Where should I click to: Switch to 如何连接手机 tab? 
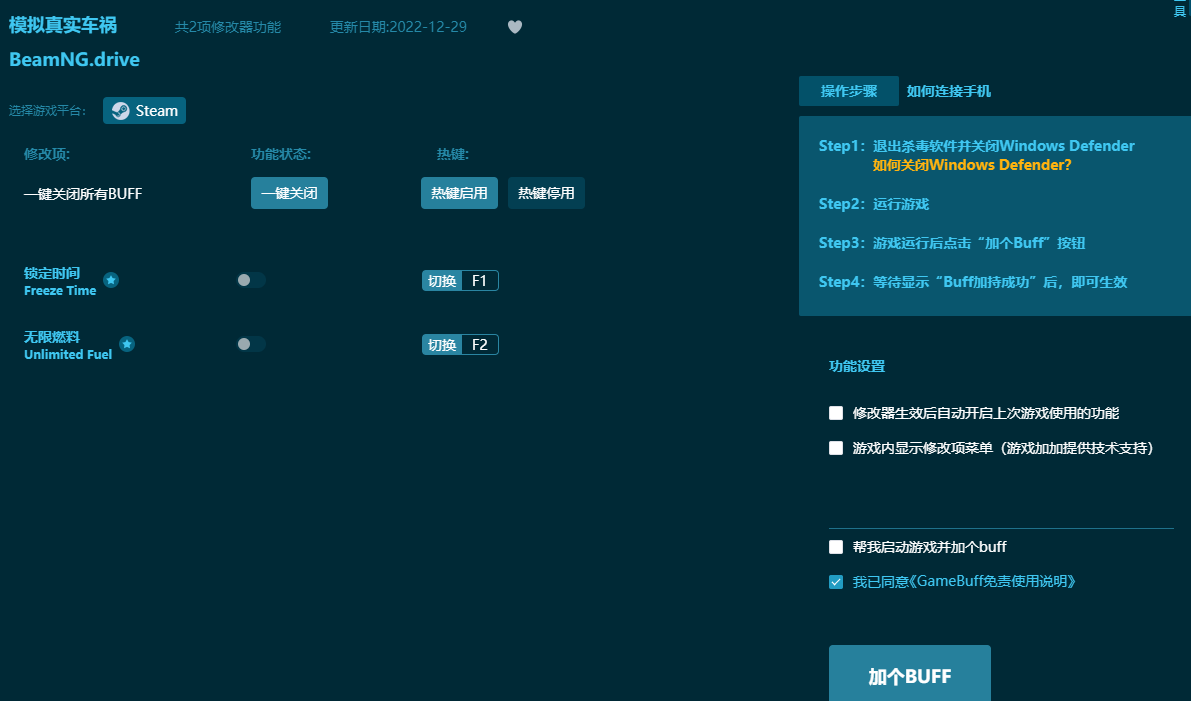tap(949, 91)
